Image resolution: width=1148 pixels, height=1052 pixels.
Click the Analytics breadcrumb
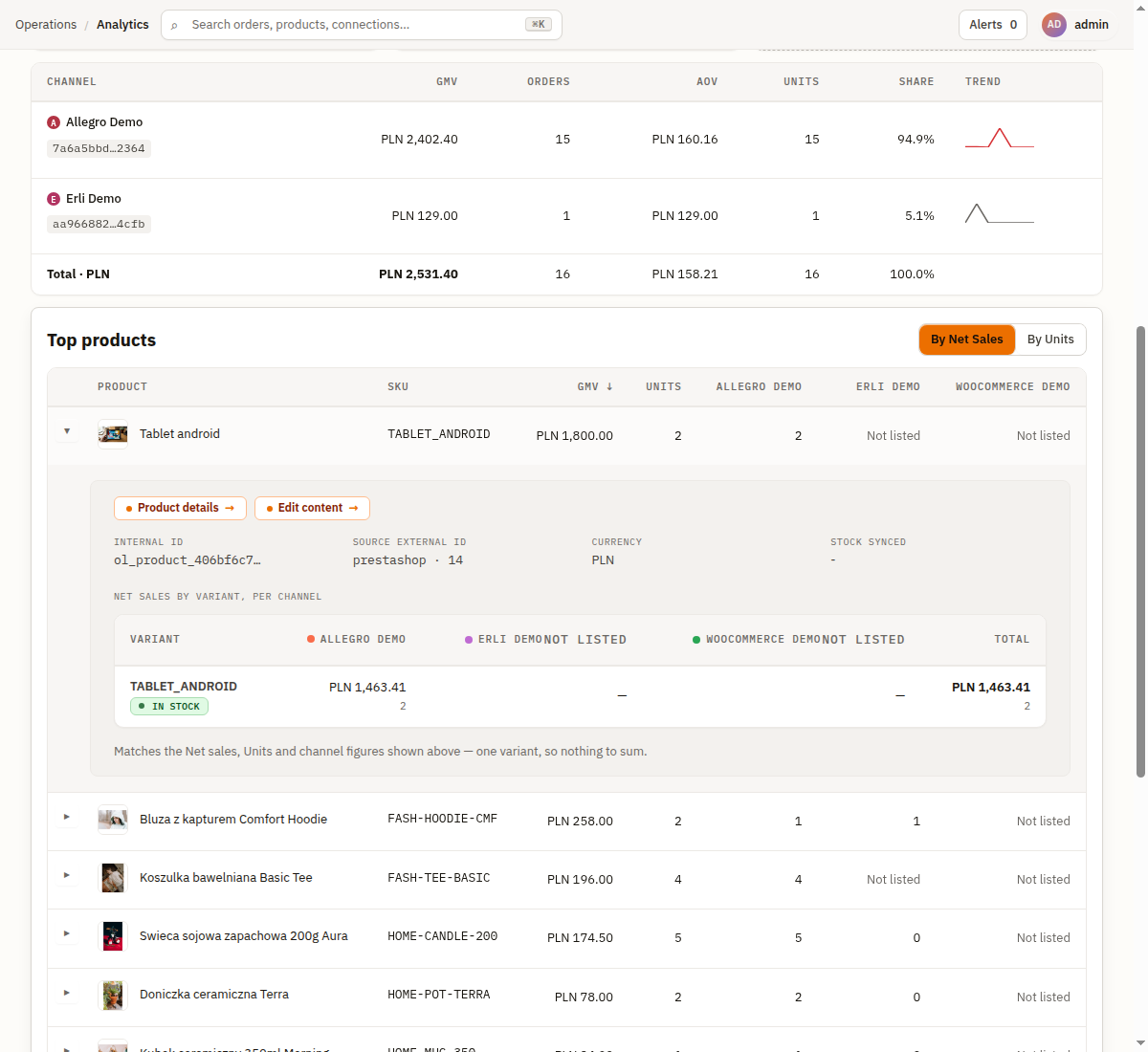click(x=122, y=25)
